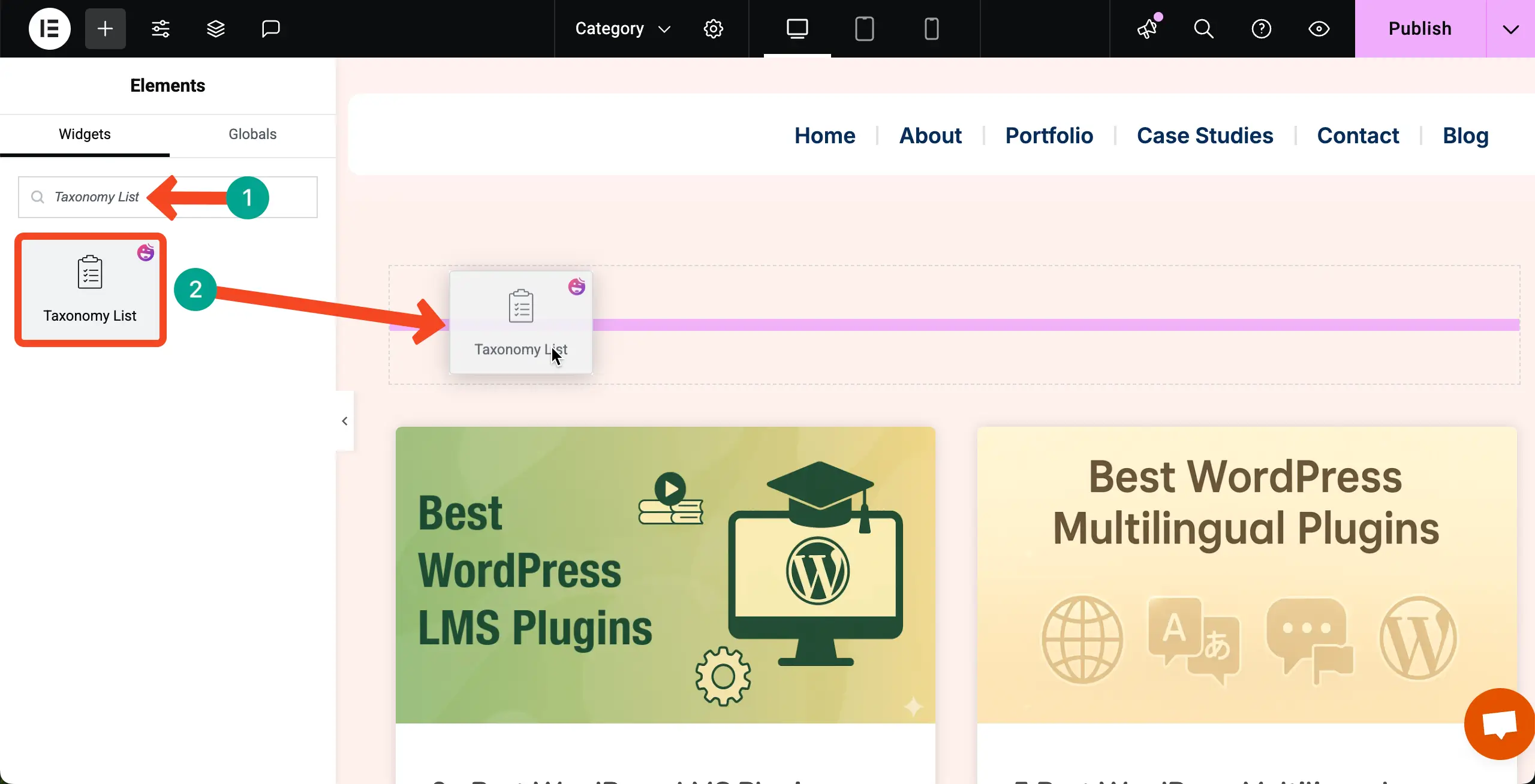Open Site Settings sliders icon

tap(160, 29)
